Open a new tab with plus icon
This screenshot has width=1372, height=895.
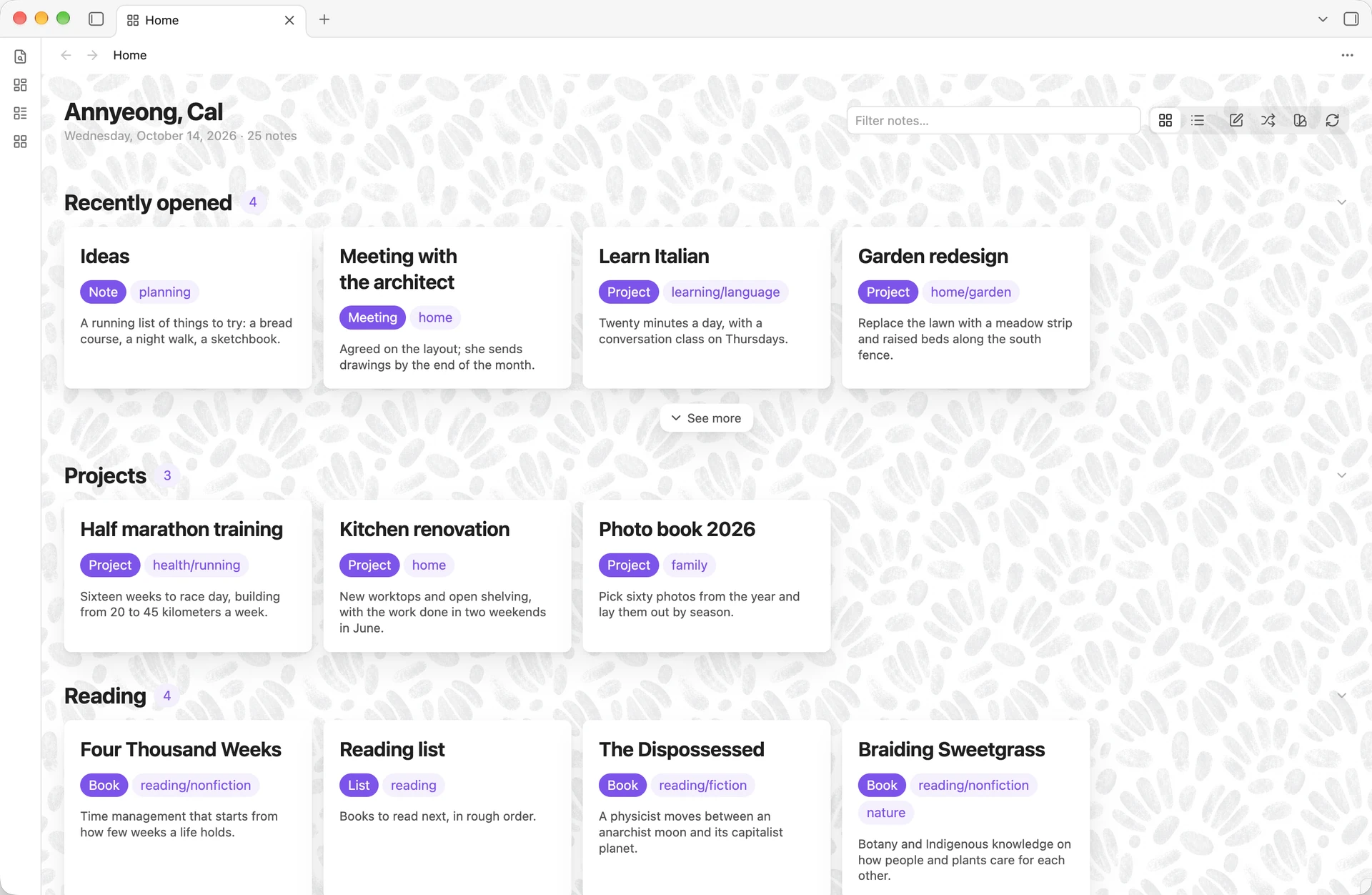click(324, 19)
